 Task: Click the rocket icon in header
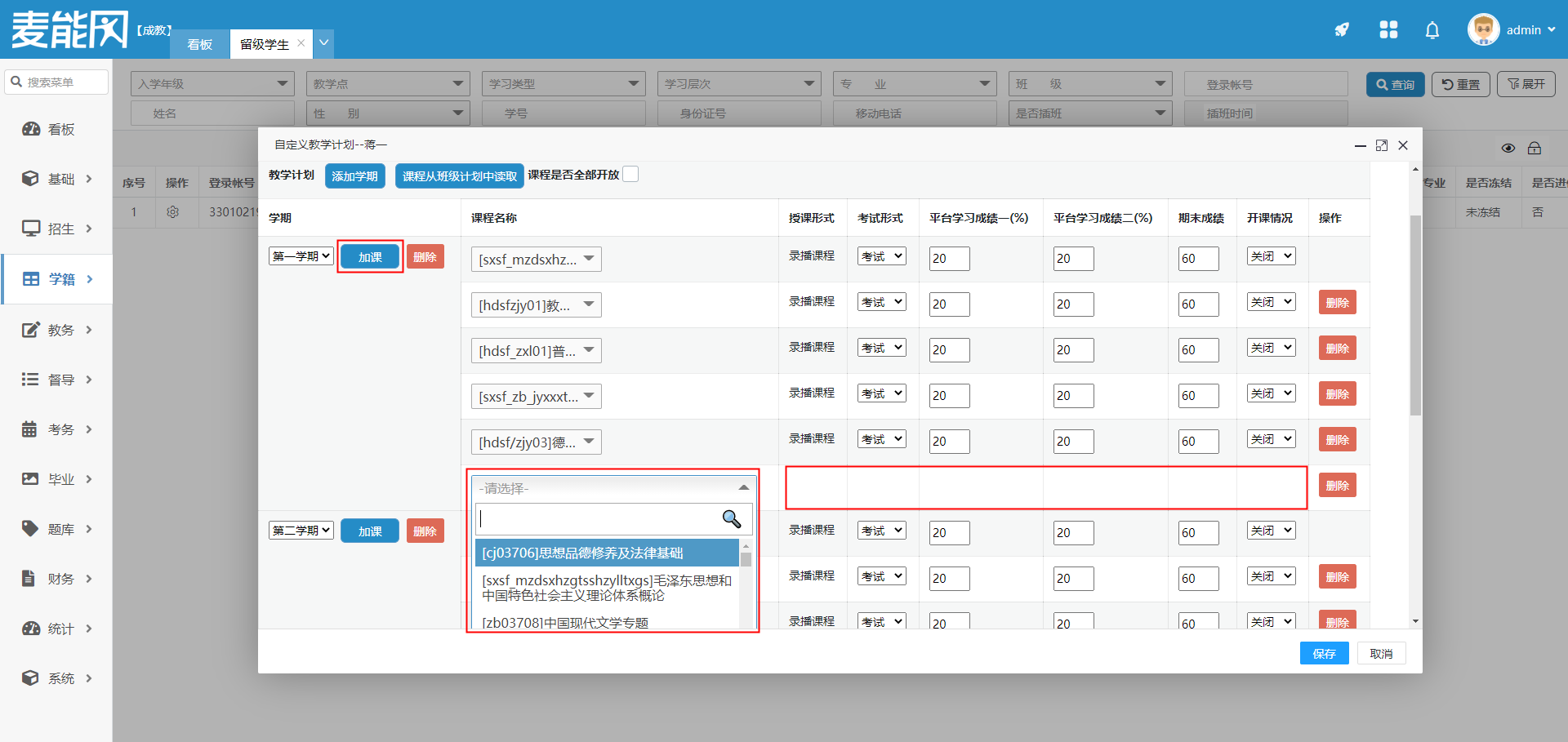pyautogui.click(x=1342, y=30)
